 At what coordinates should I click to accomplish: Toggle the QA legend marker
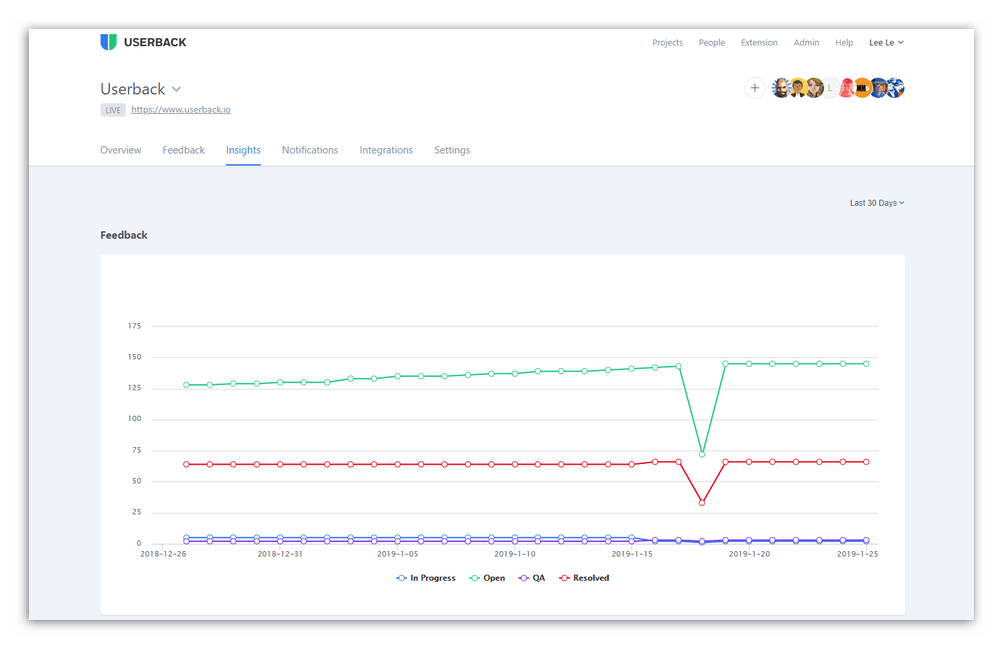tap(531, 577)
